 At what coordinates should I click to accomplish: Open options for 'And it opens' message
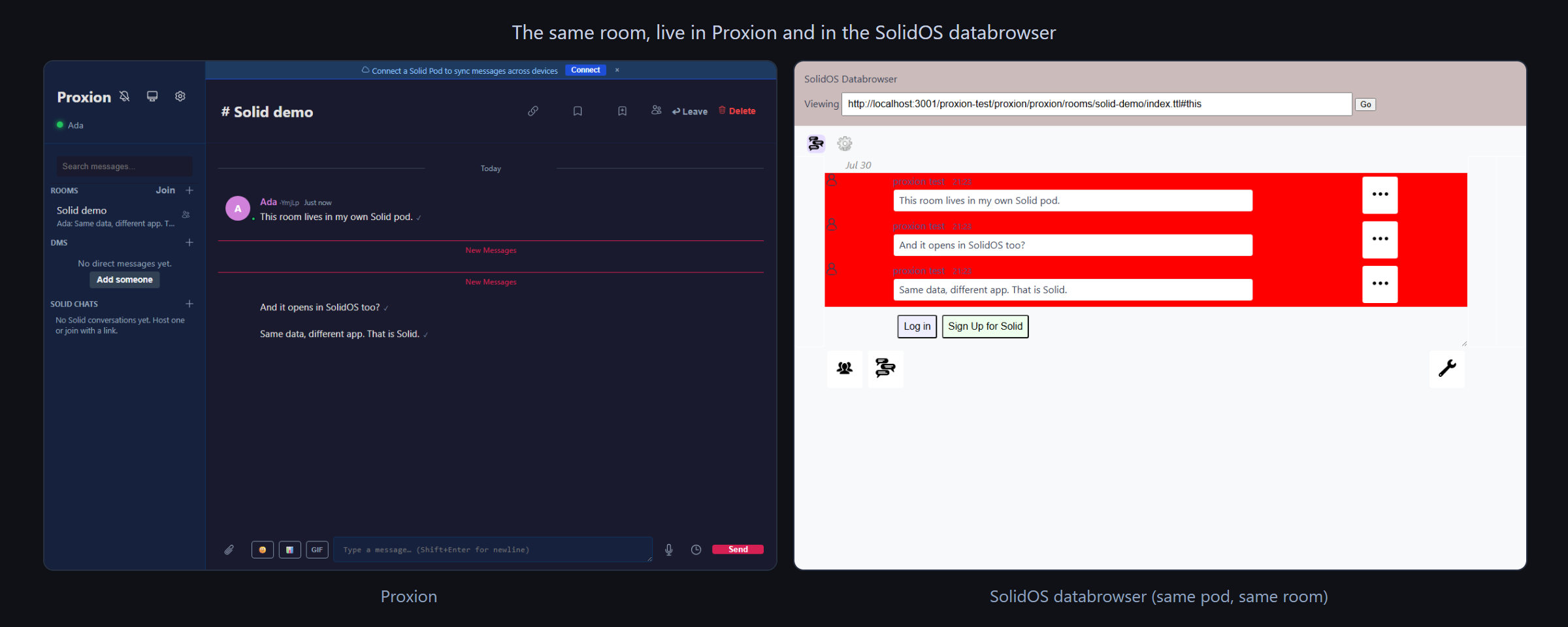(x=1380, y=239)
